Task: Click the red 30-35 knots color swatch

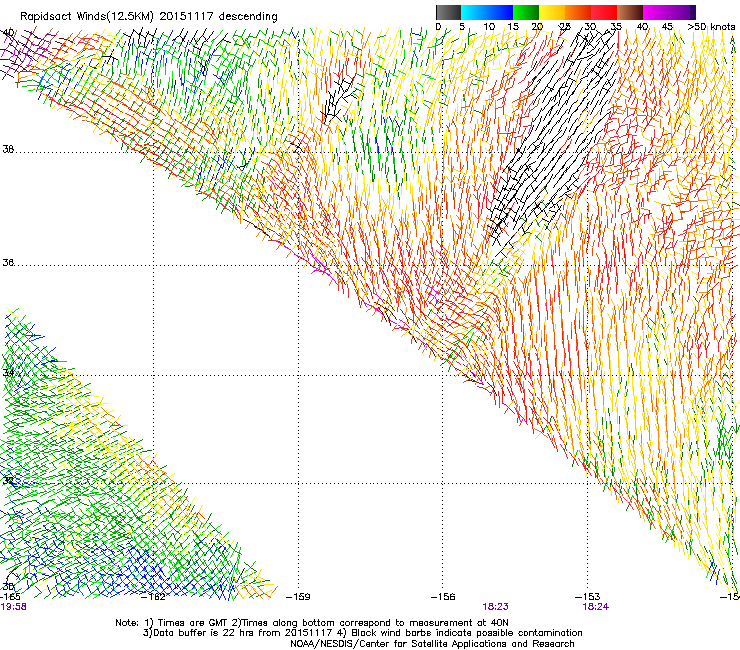Action: click(x=604, y=12)
